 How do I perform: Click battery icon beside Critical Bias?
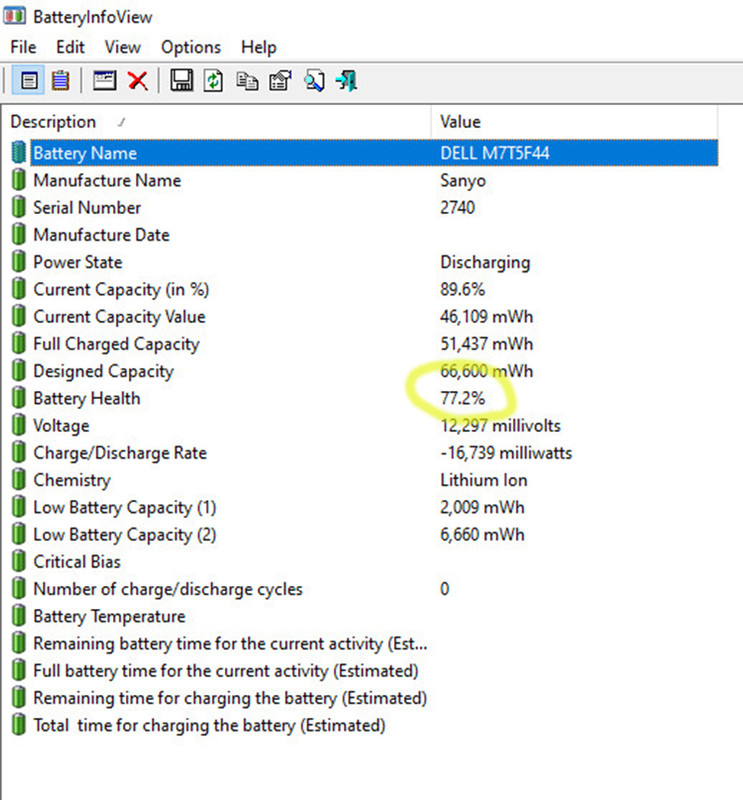(18, 561)
